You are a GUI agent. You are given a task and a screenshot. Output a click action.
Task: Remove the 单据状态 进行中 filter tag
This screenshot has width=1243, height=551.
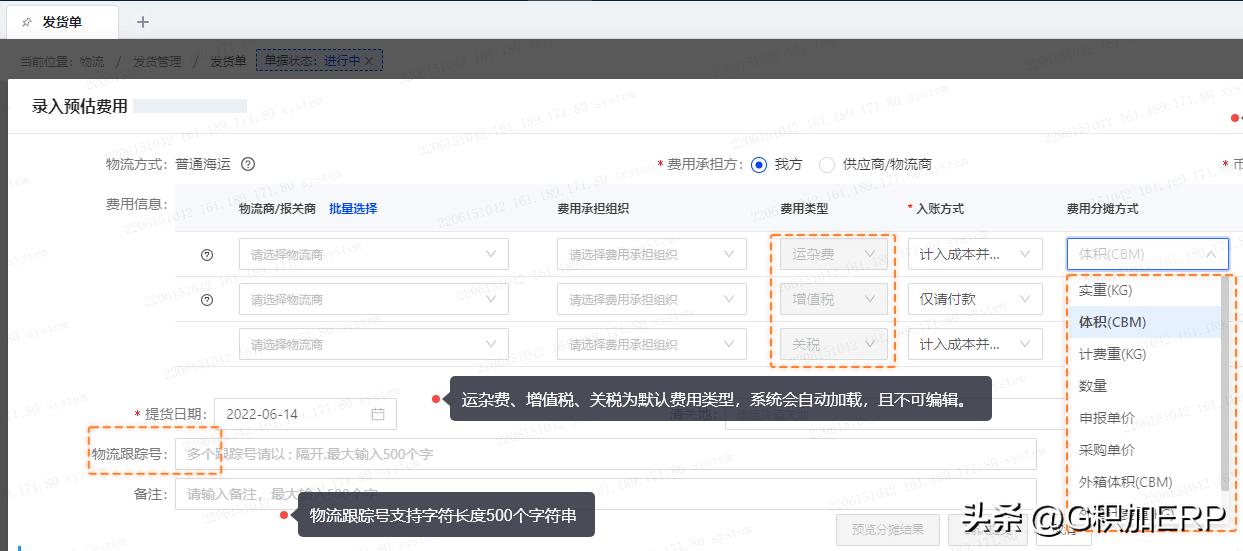coord(368,61)
